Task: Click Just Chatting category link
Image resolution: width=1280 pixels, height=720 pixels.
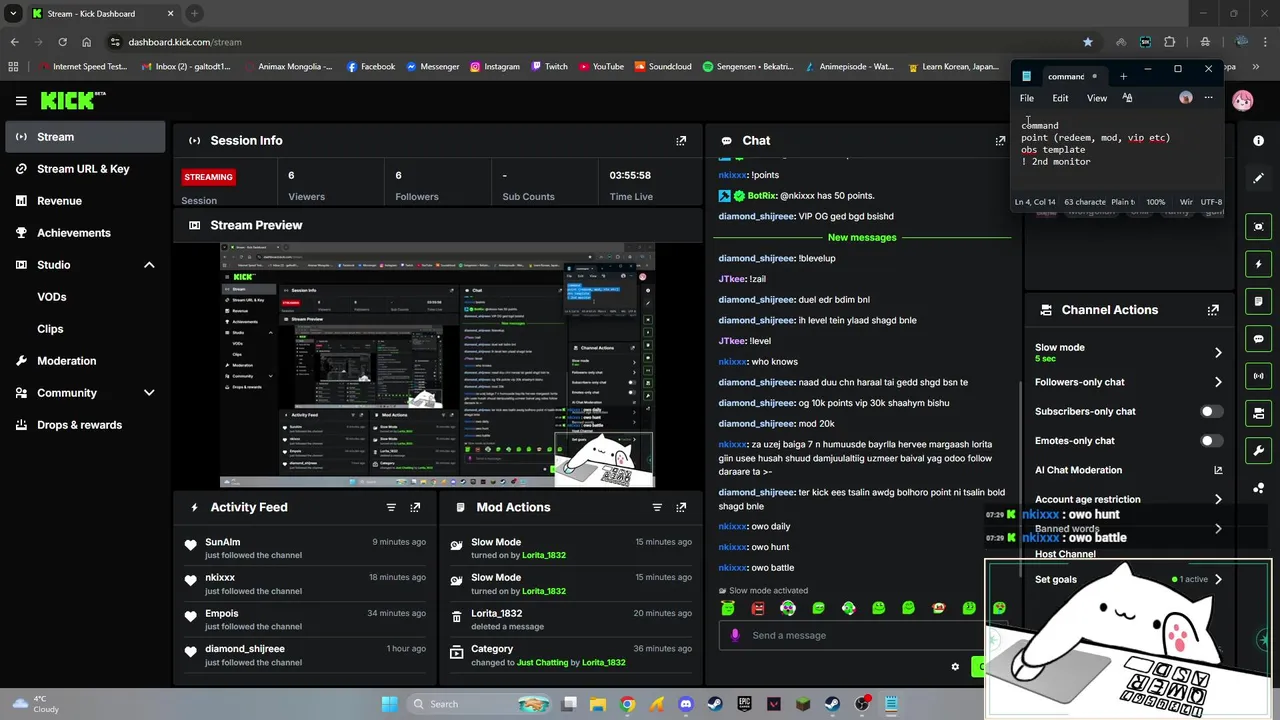Action: [x=541, y=662]
